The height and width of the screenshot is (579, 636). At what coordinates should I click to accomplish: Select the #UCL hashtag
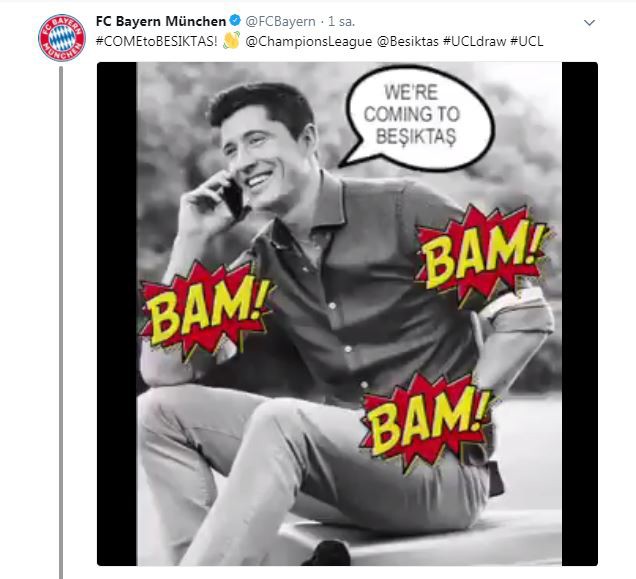527,41
